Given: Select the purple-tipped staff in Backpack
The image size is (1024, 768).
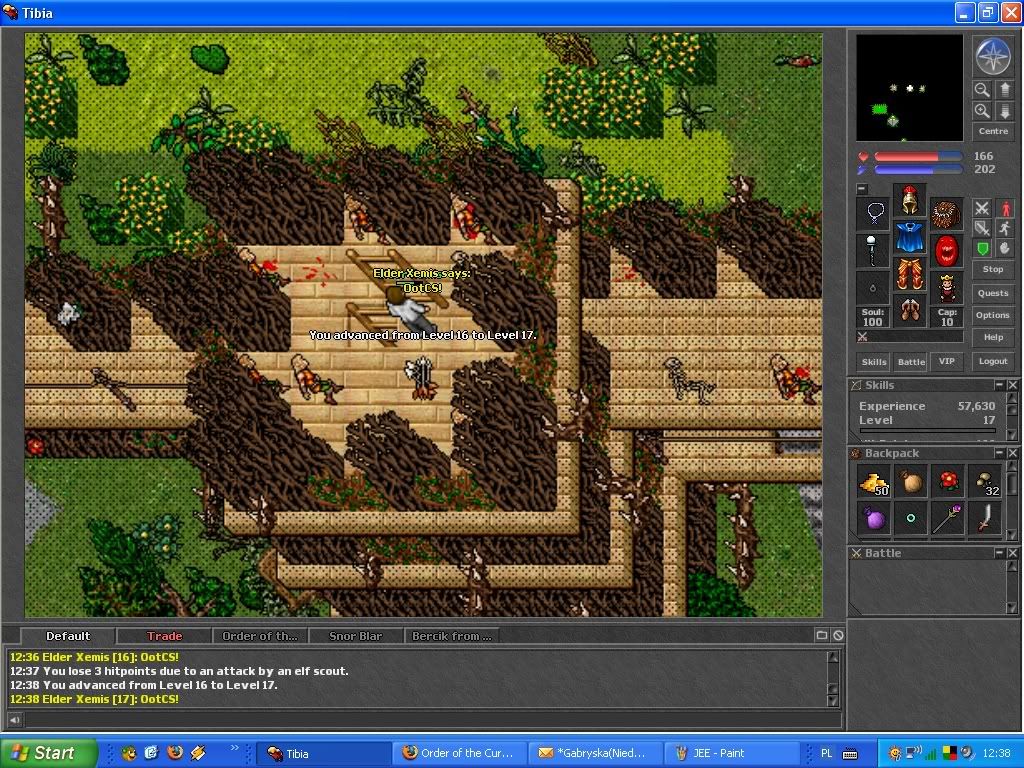Looking at the screenshot, I should [x=948, y=519].
